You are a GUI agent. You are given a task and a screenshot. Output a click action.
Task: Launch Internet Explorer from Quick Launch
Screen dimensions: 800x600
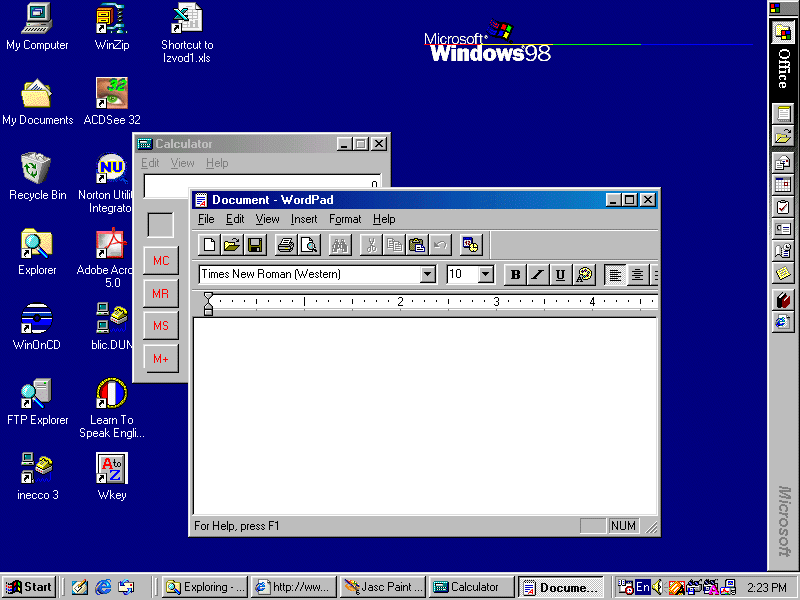coord(103,587)
